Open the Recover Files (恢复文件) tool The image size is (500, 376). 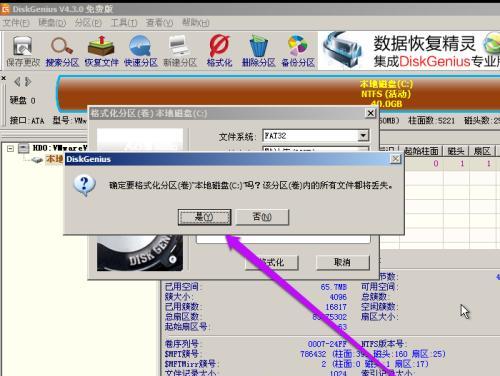[x=101, y=51]
